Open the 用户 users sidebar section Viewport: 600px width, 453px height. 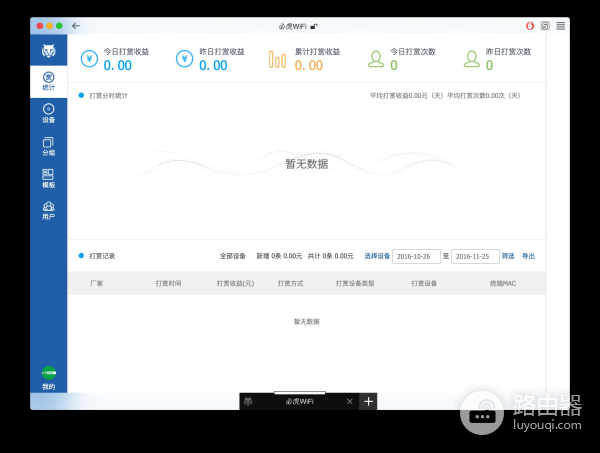tap(49, 211)
